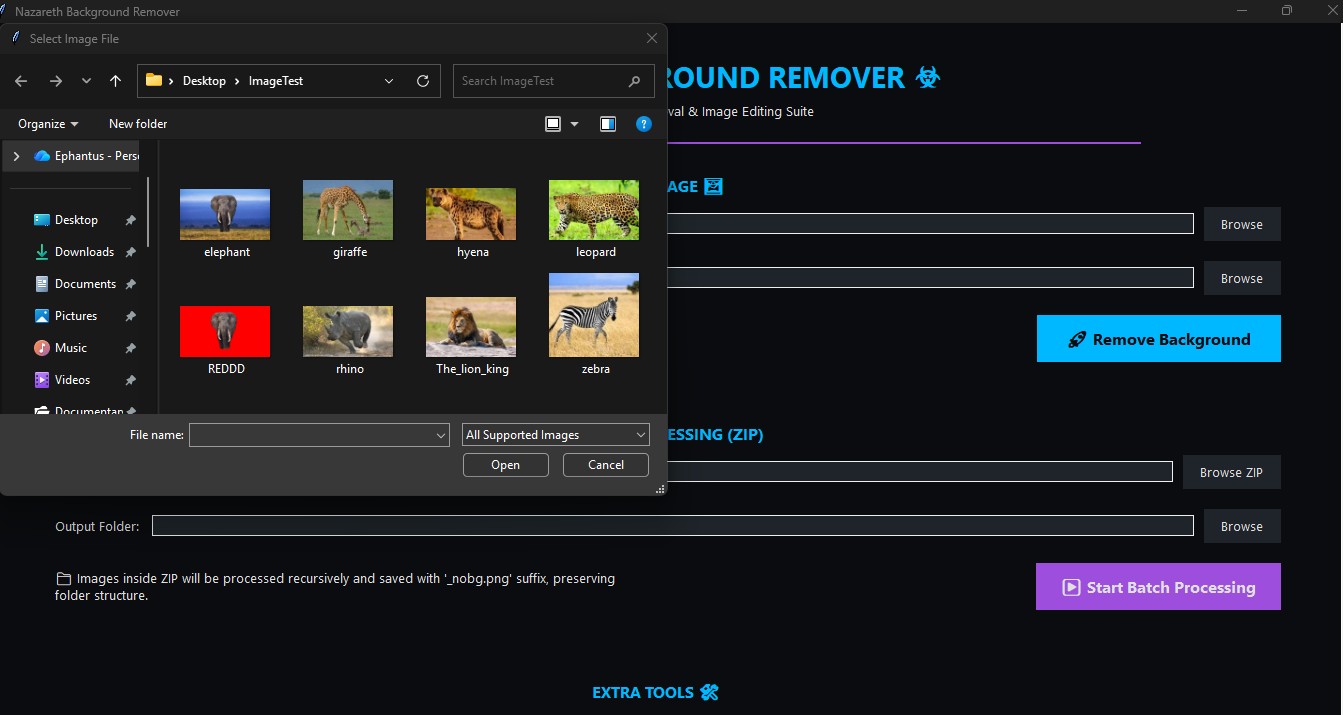
Task: Open the file dialog Help icon
Action: [x=644, y=124]
